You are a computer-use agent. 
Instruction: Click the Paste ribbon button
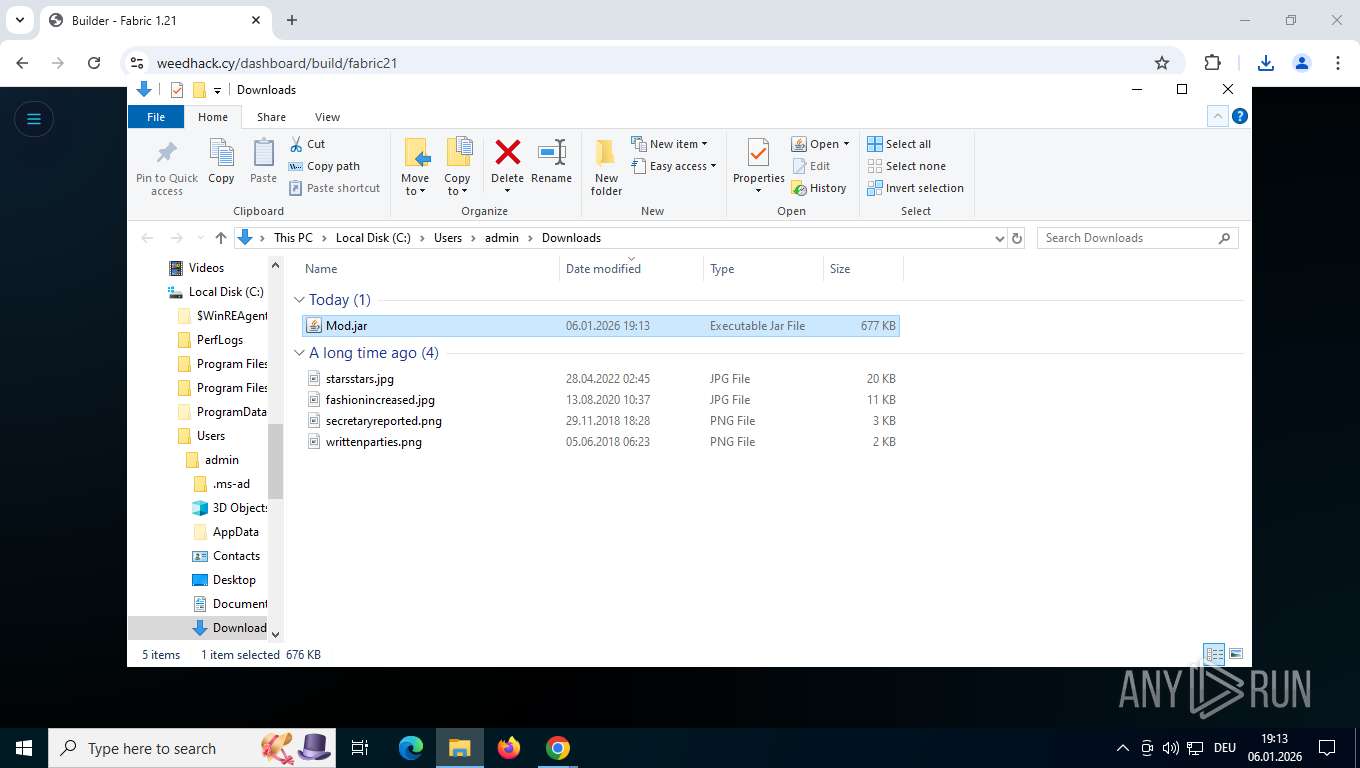(x=263, y=162)
